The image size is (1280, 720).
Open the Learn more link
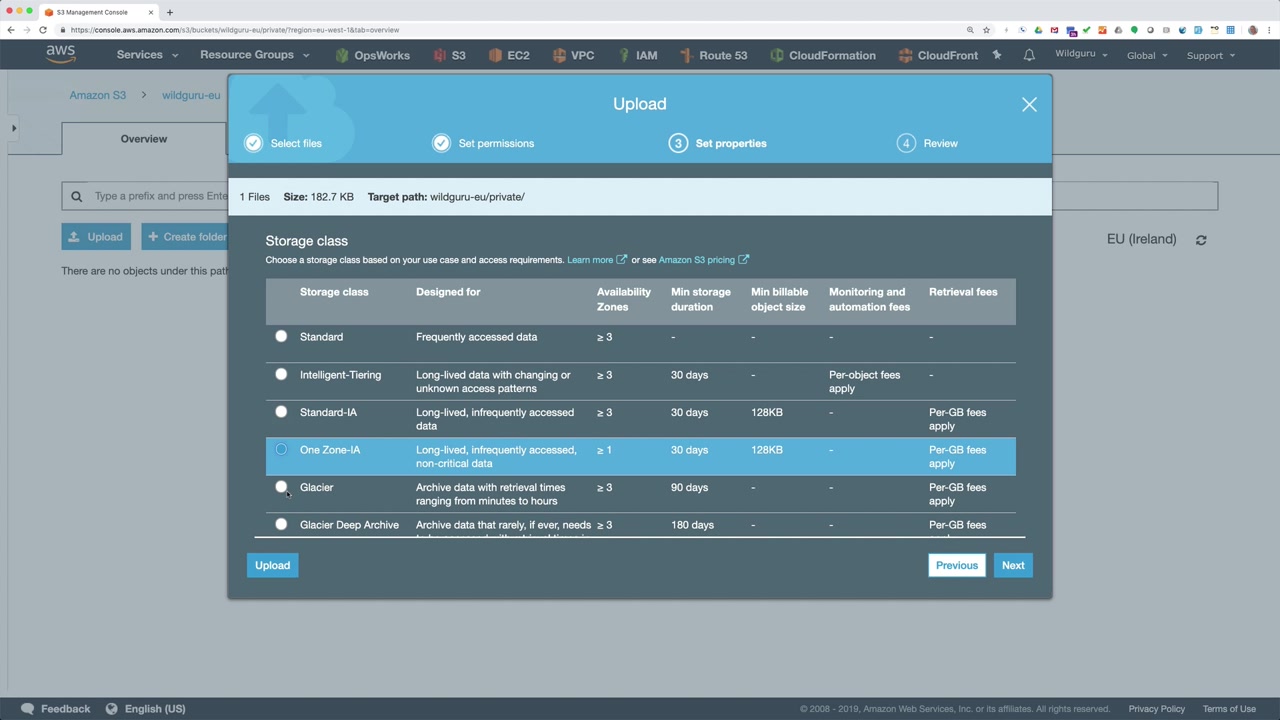[x=597, y=260]
